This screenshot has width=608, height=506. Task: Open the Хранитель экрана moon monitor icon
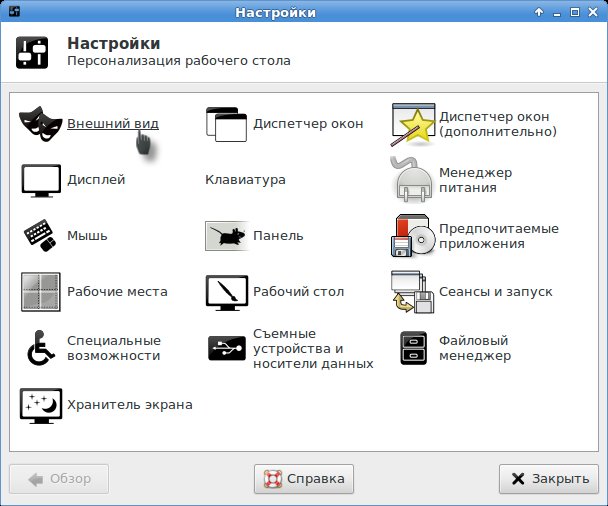point(41,406)
